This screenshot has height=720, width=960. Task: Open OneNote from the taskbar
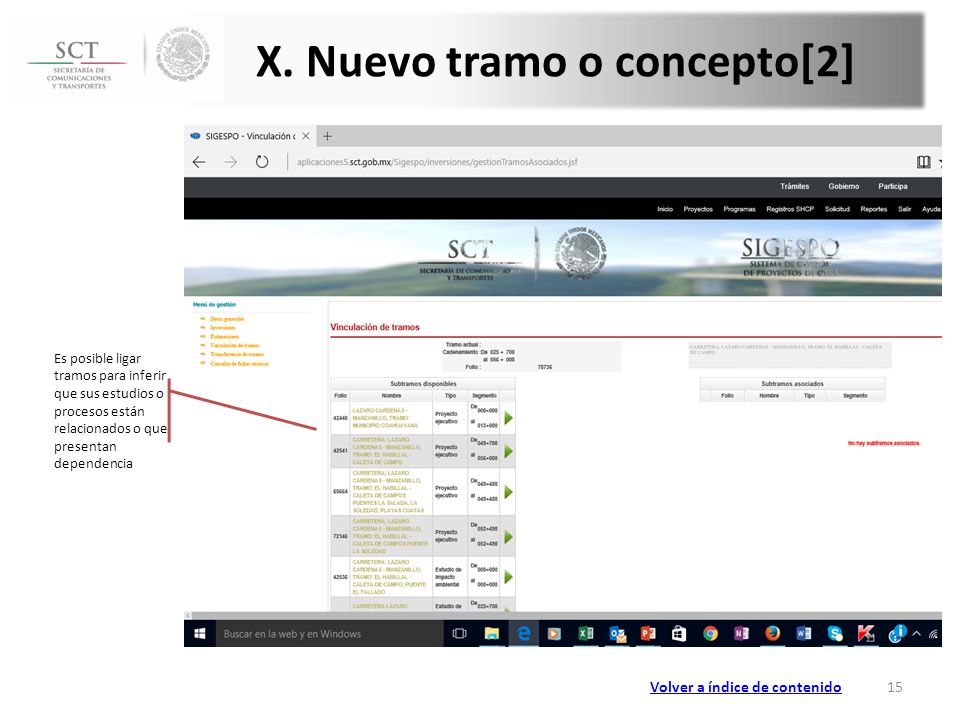pyautogui.click(x=741, y=634)
